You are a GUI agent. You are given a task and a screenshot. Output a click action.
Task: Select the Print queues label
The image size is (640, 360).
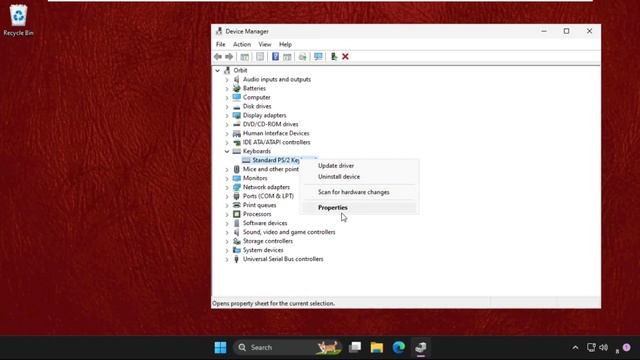(259, 205)
